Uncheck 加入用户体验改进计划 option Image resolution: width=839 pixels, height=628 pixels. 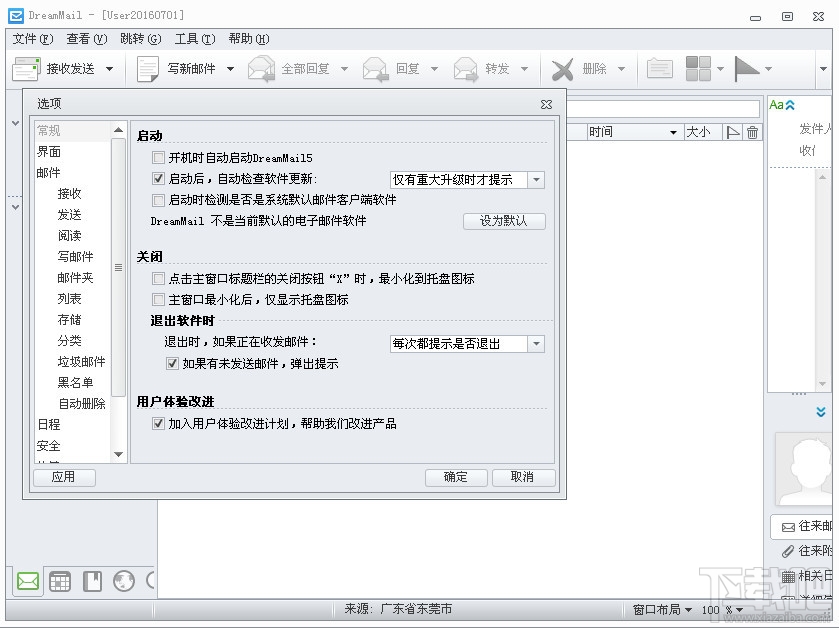tap(158, 423)
